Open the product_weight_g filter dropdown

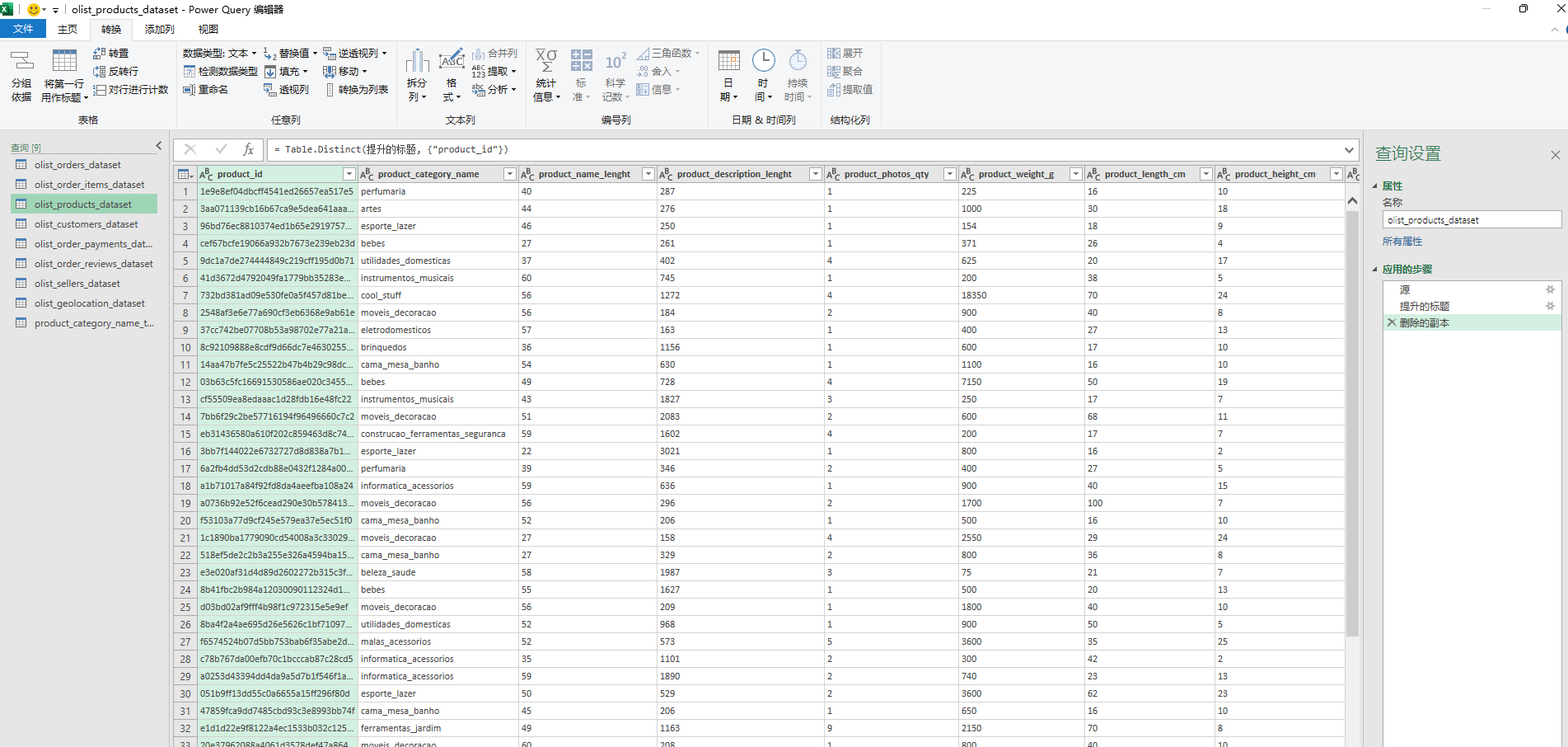pyautogui.click(x=1075, y=174)
